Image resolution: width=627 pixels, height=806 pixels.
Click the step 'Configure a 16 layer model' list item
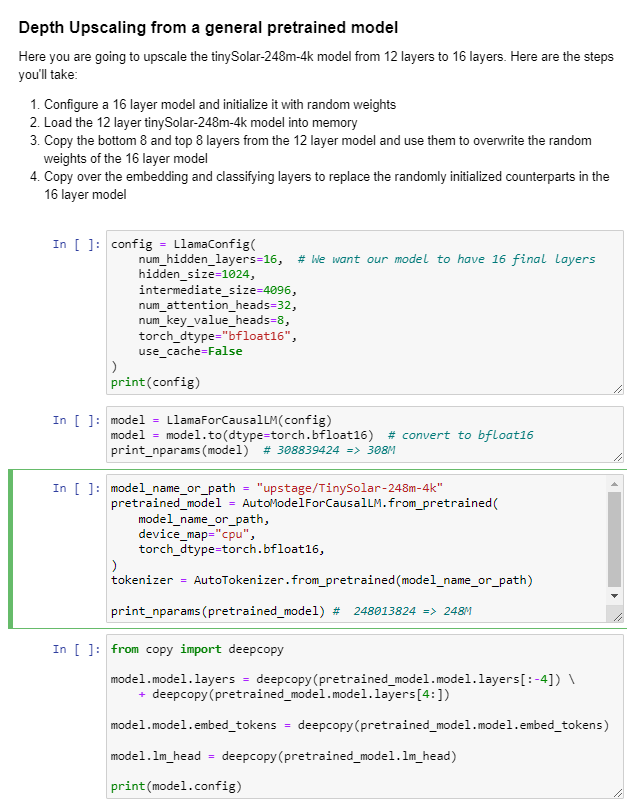click(219, 104)
